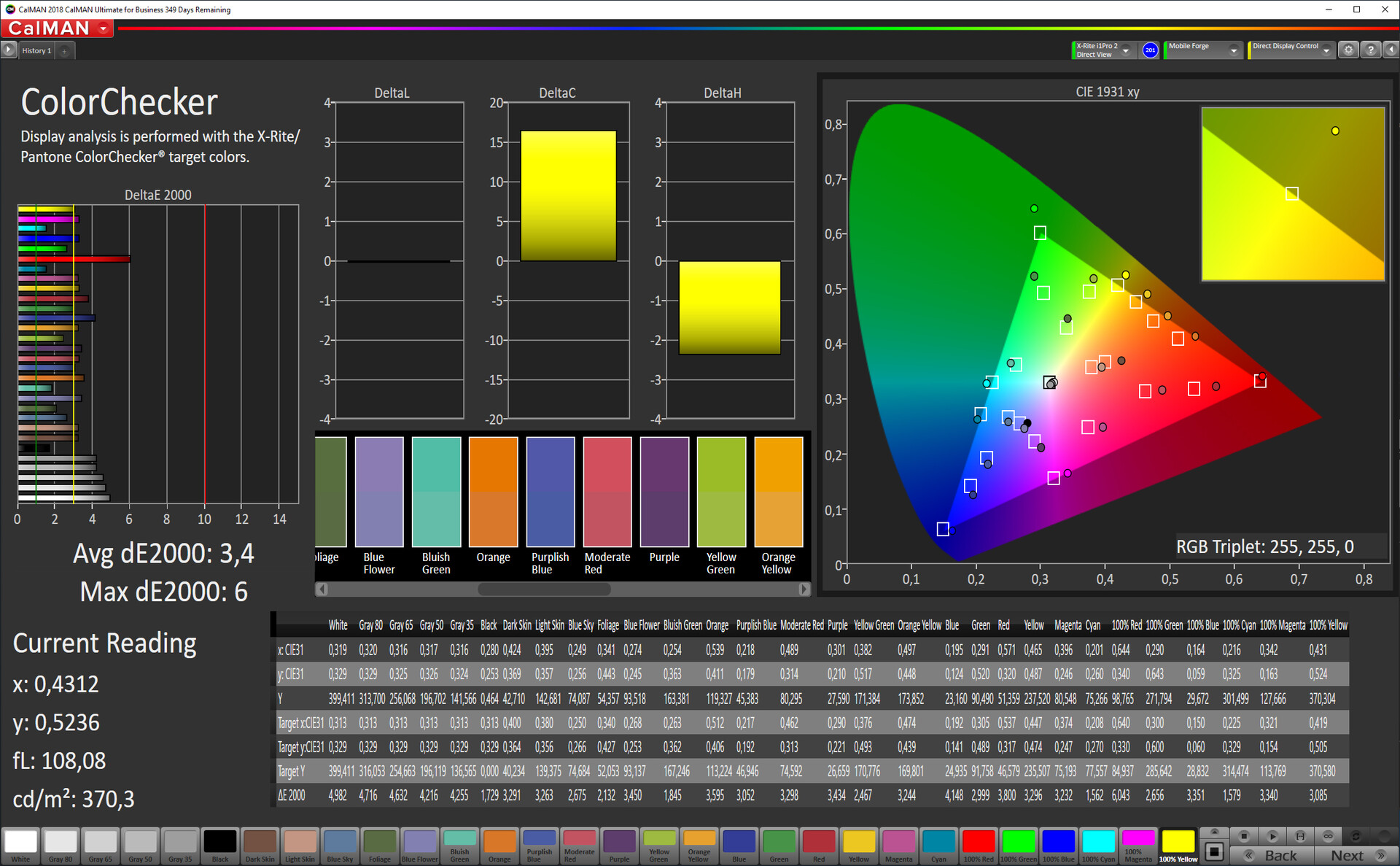Click the black square pattern window toggle
1400x866 pixels.
click(x=1214, y=851)
